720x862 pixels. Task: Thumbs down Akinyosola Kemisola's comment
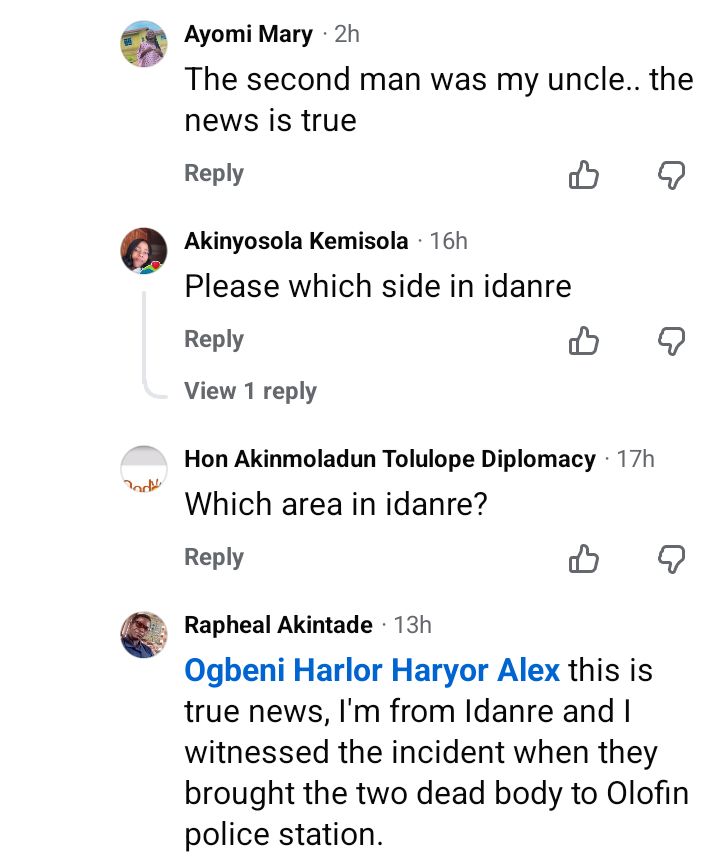[671, 342]
